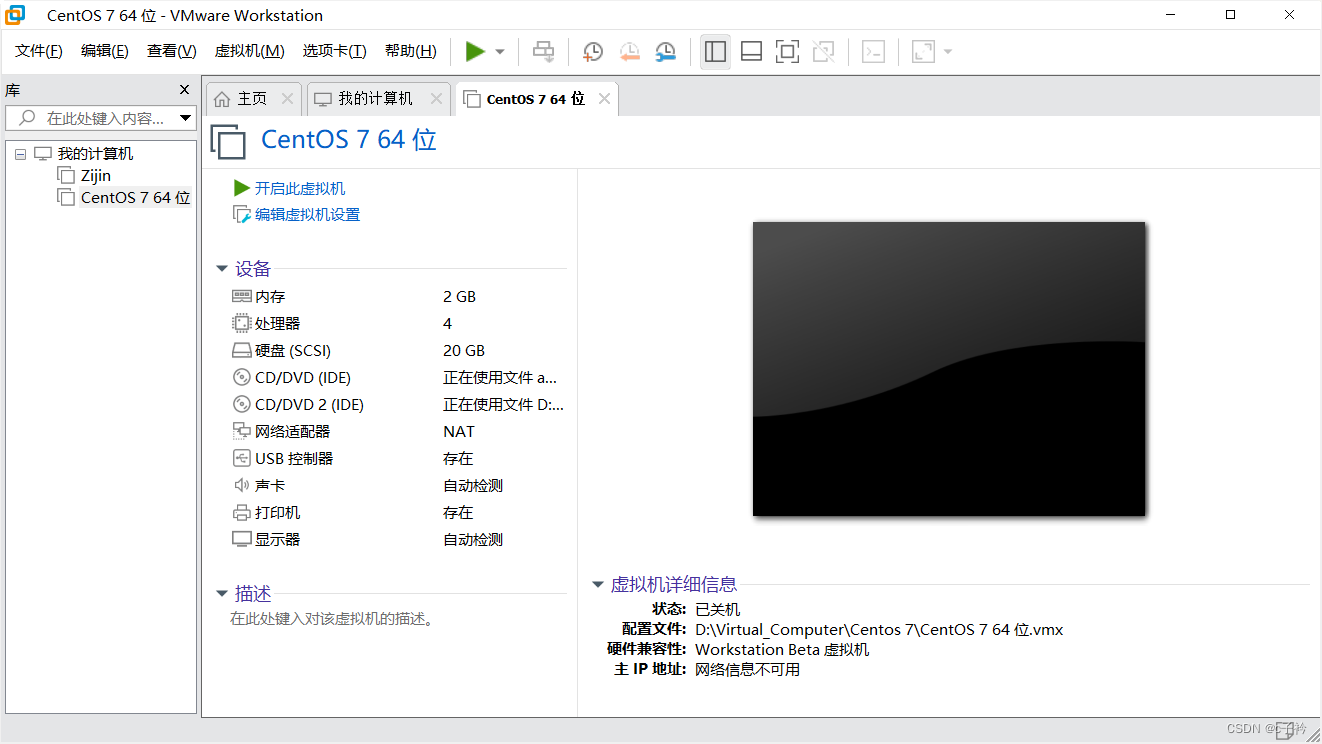Viewport: 1322px width, 744px height.
Task: Open the 帮助(H) menu
Action: click(x=410, y=51)
